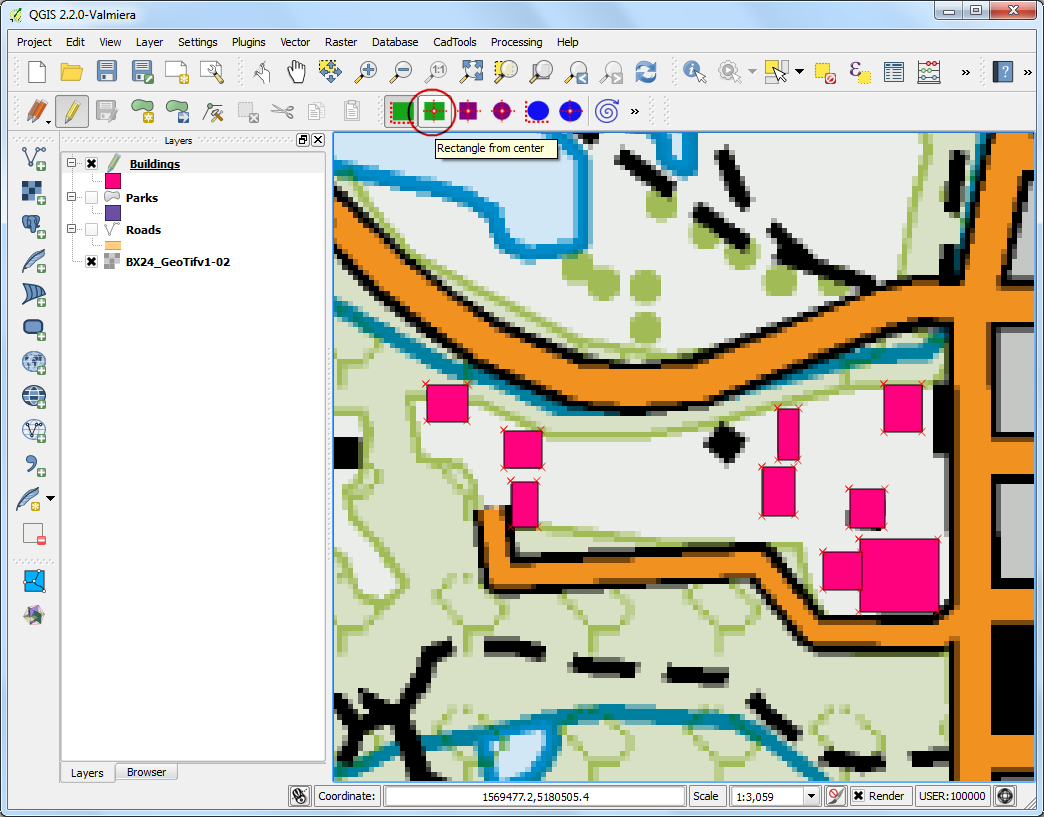Toggle the Render checkbox in status bar
Viewport: 1044px width, 817px height.
click(x=859, y=796)
